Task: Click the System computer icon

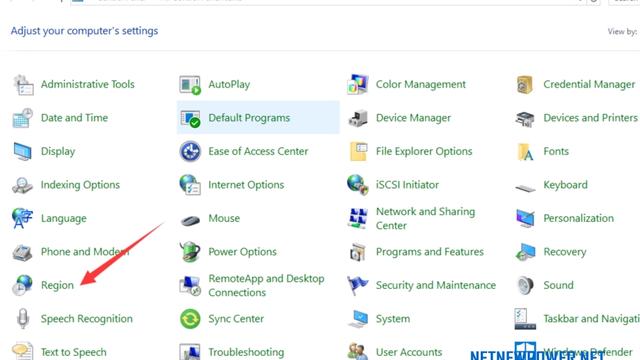Action: (x=358, y=319)
